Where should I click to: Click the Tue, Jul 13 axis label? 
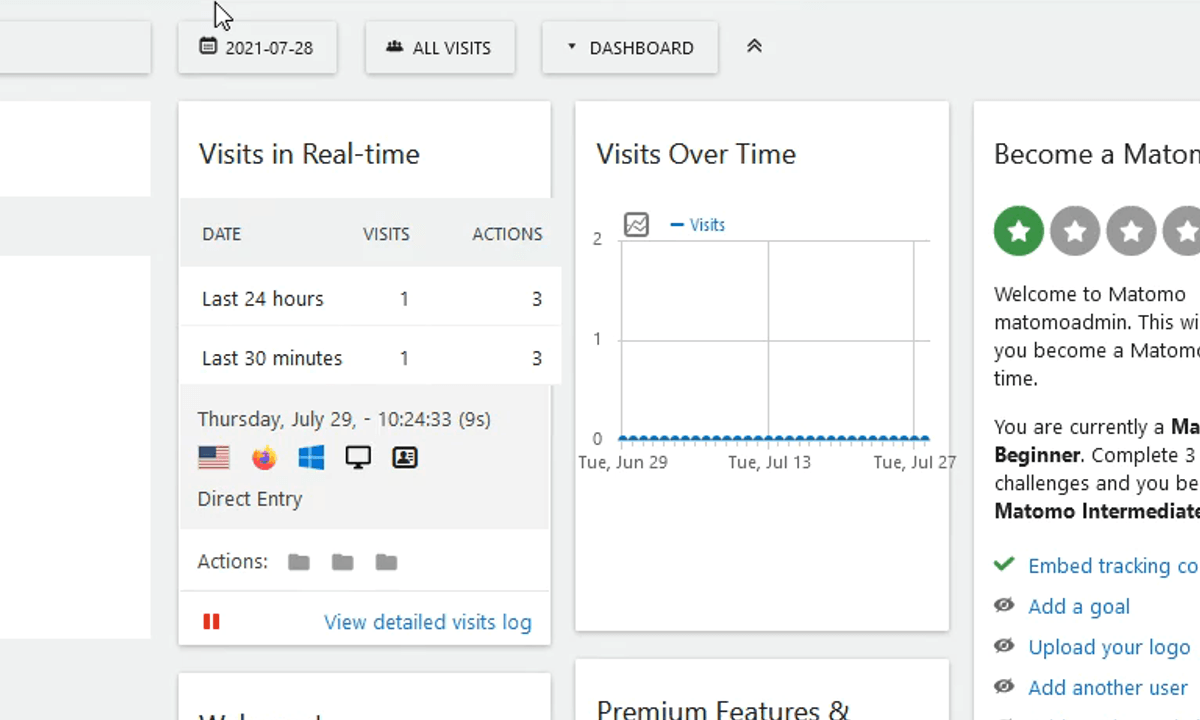(769, 463)
